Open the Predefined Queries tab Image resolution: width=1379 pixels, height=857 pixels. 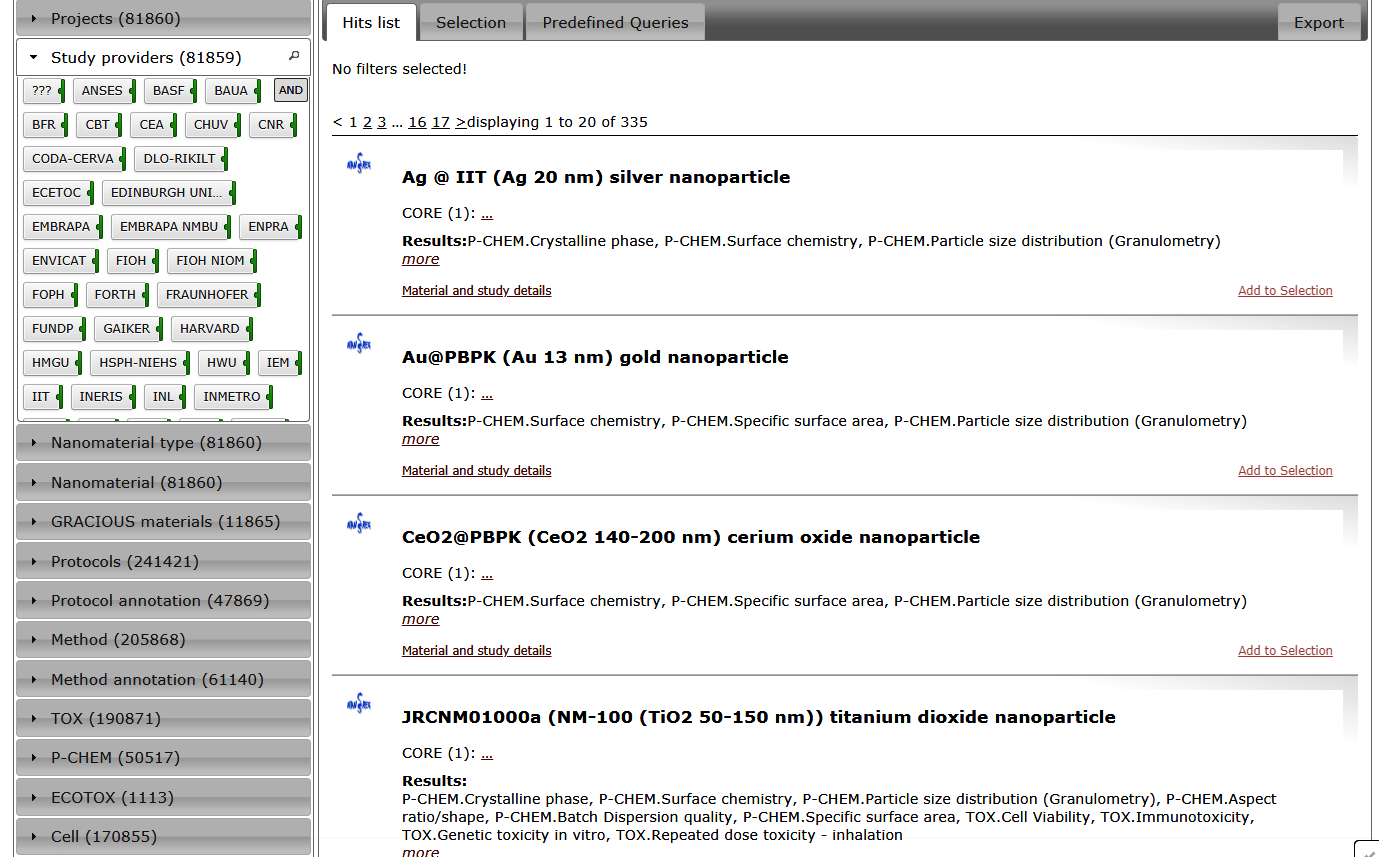[615, 23]
